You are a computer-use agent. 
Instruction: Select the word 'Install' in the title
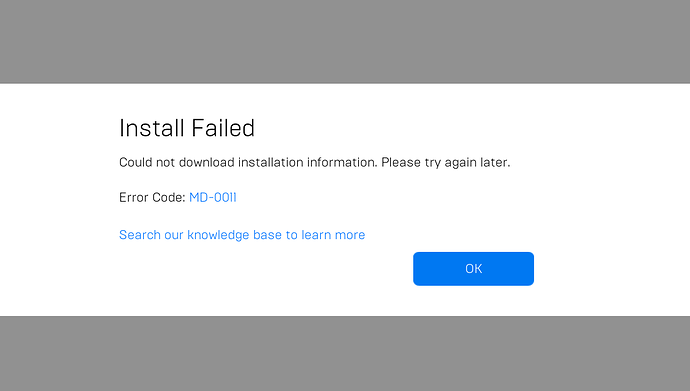coord(151,128)
